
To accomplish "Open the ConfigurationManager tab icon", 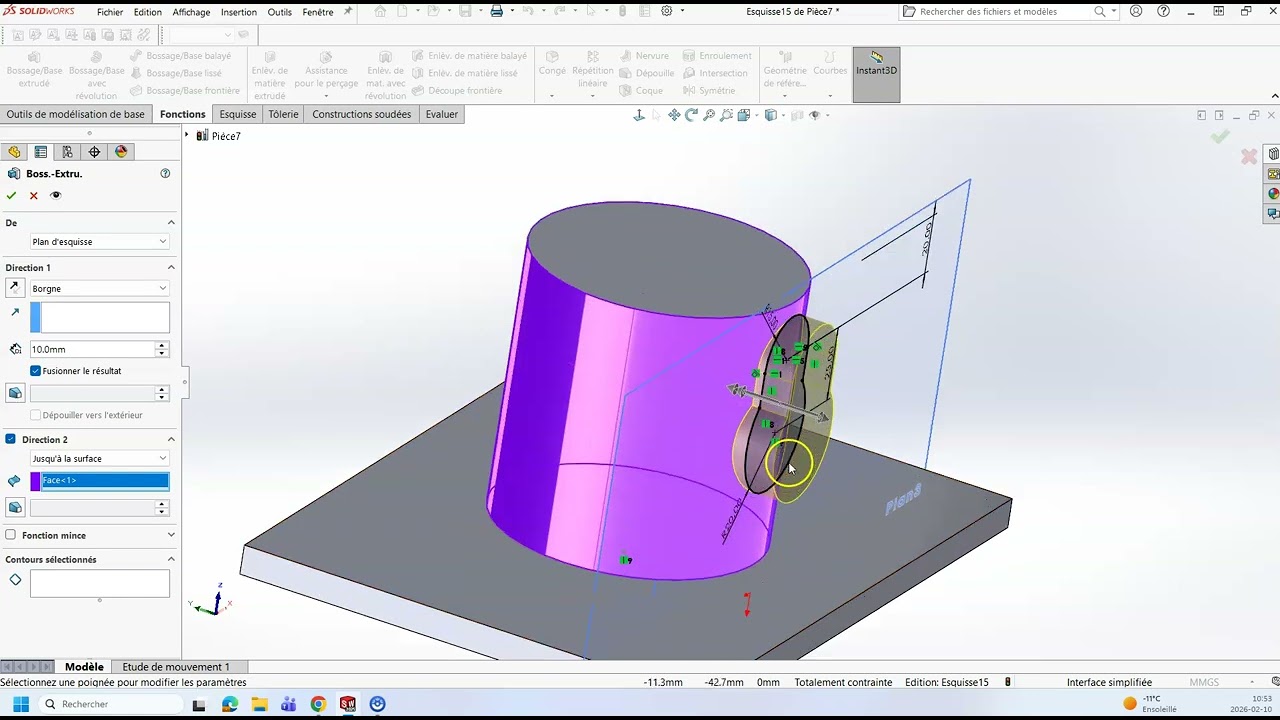I will click(67, 152).
